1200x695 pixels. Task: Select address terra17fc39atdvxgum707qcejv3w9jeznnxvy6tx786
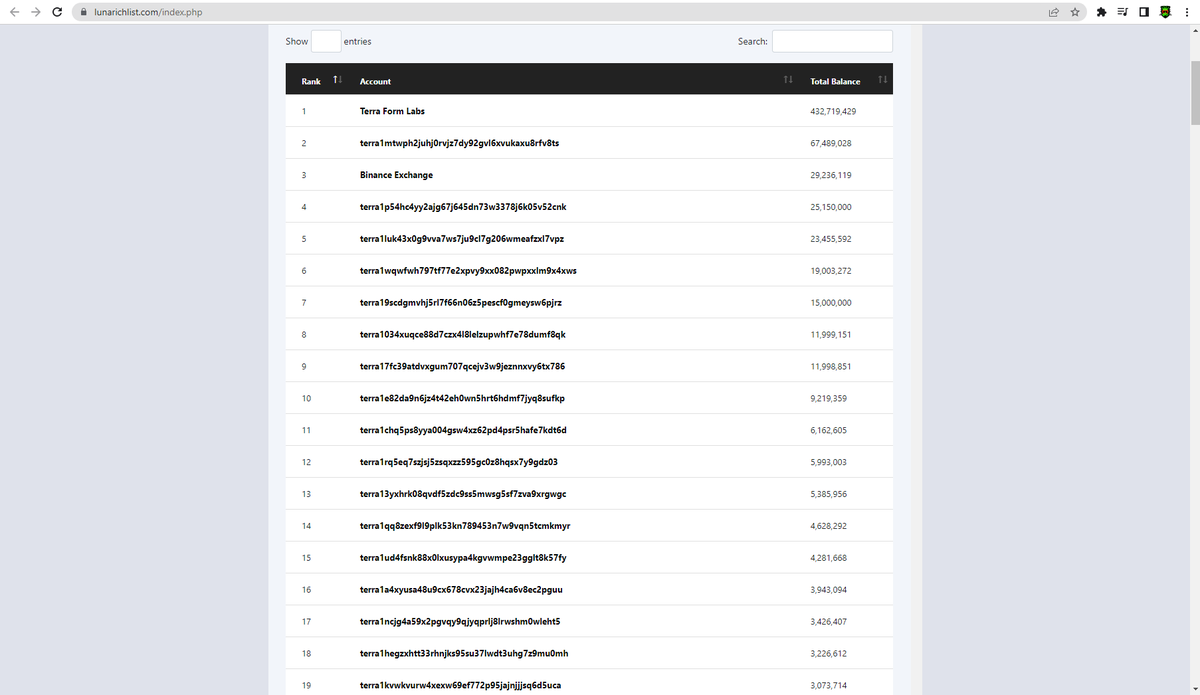pyautogui.click(x=462, y=366)
